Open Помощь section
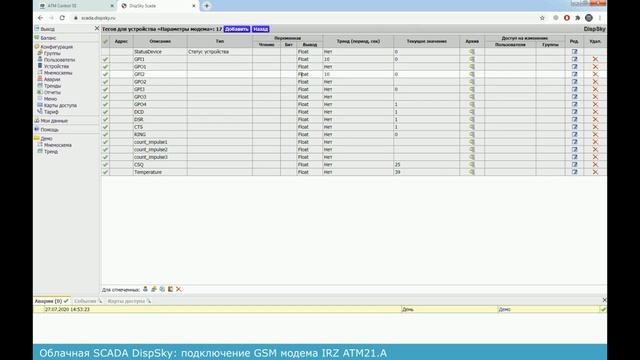This screenshot has width=640, height=360. 49,130
